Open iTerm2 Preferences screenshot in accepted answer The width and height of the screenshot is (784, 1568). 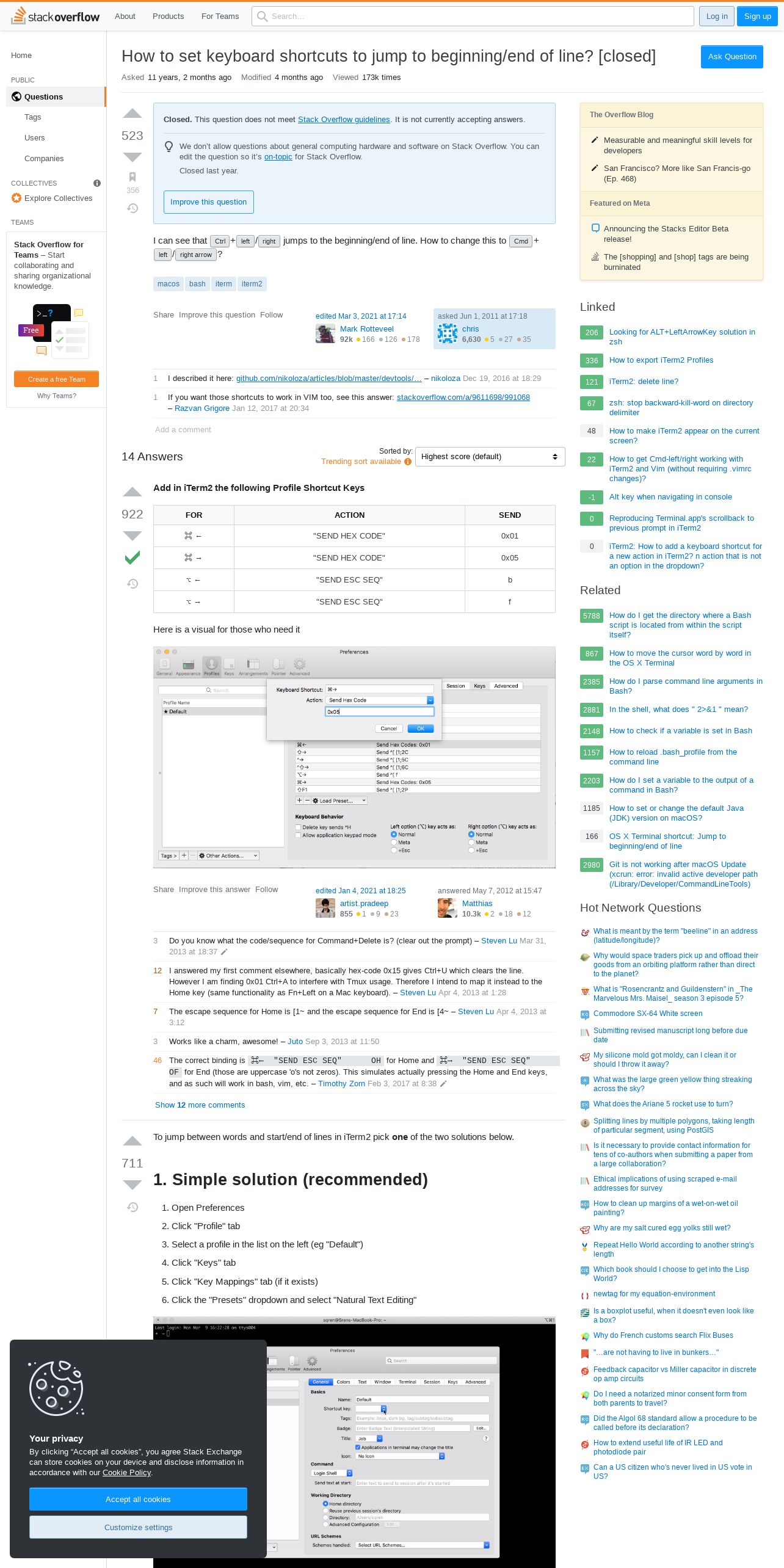354,757
